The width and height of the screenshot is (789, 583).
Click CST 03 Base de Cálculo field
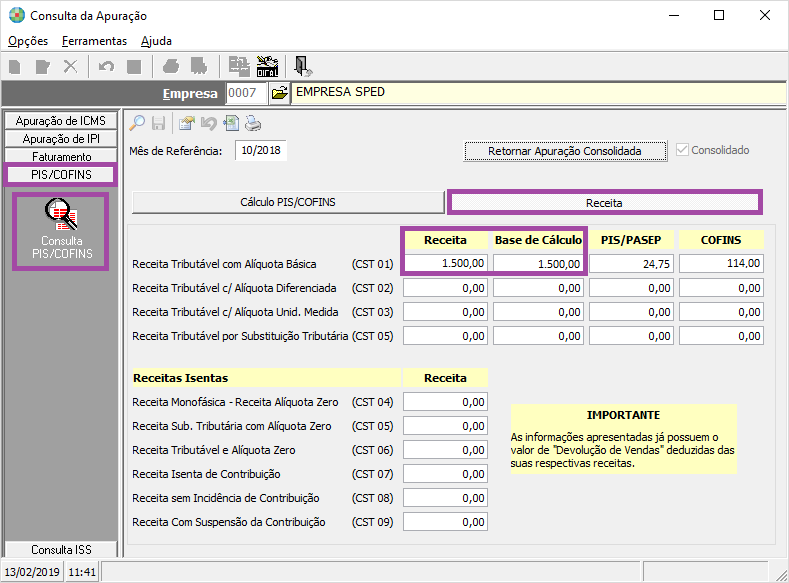click(x=538, y=312)
